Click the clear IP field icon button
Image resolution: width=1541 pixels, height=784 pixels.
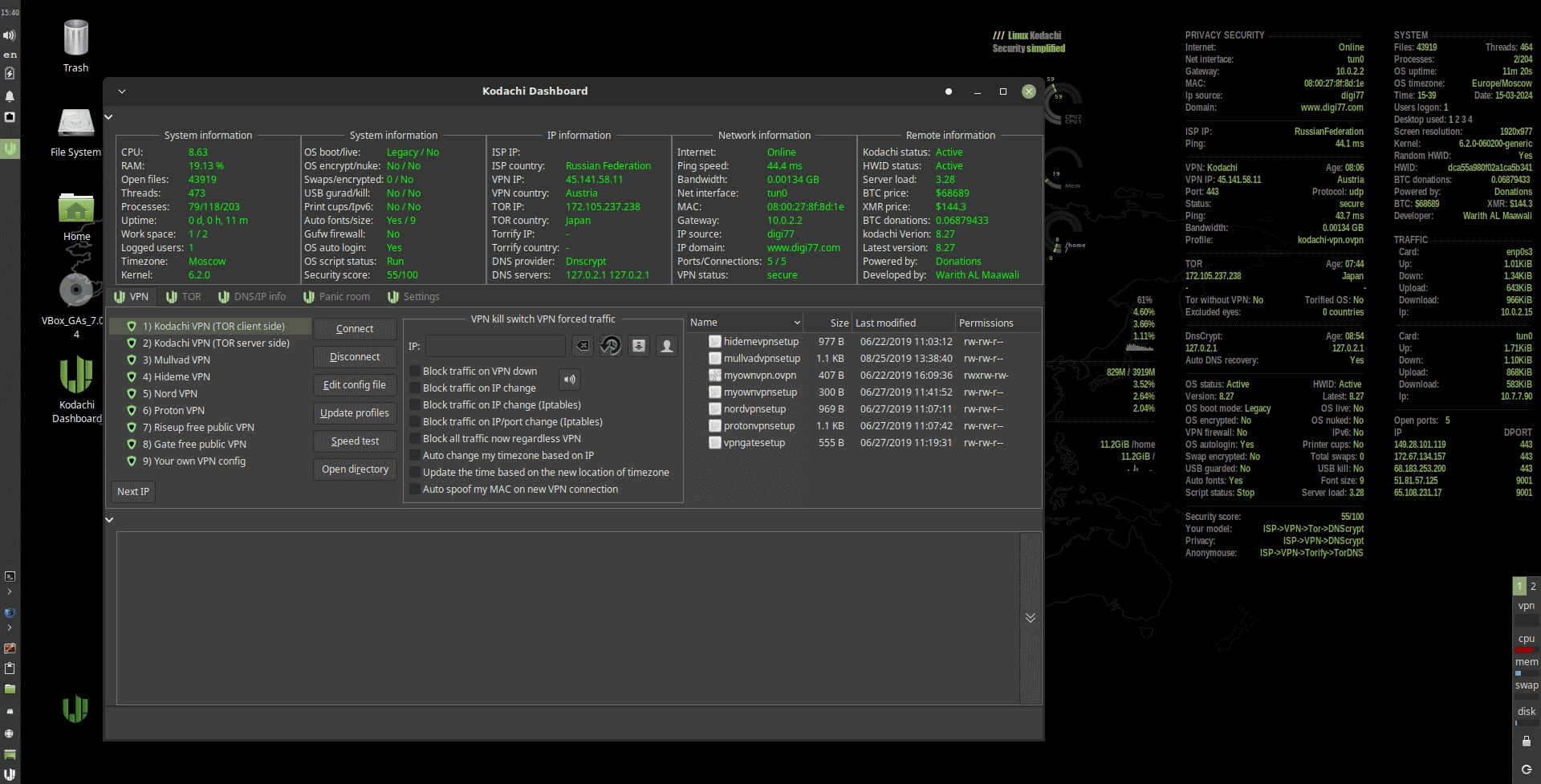tap(583, 346)
